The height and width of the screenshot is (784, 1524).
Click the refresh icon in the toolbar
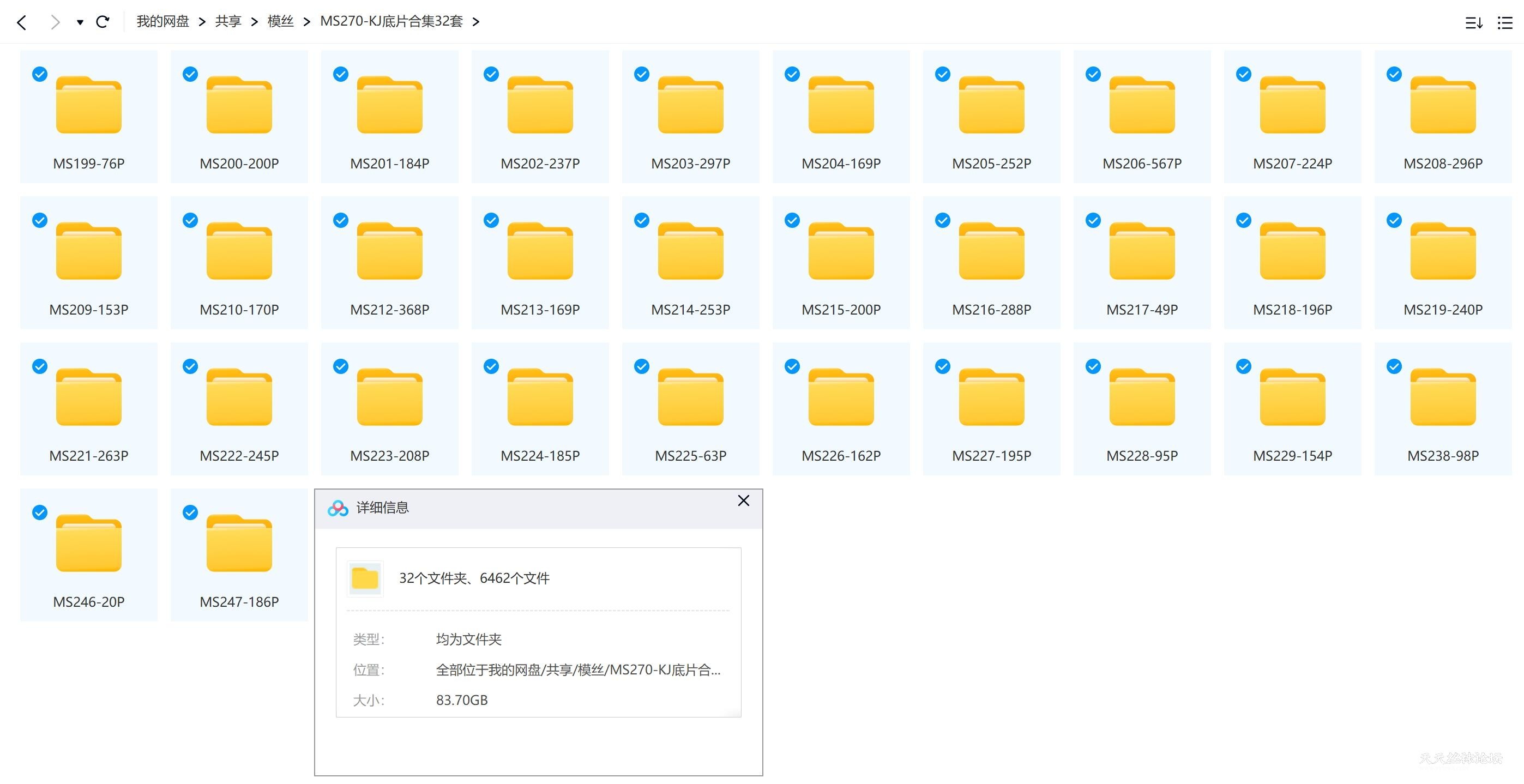103,22
